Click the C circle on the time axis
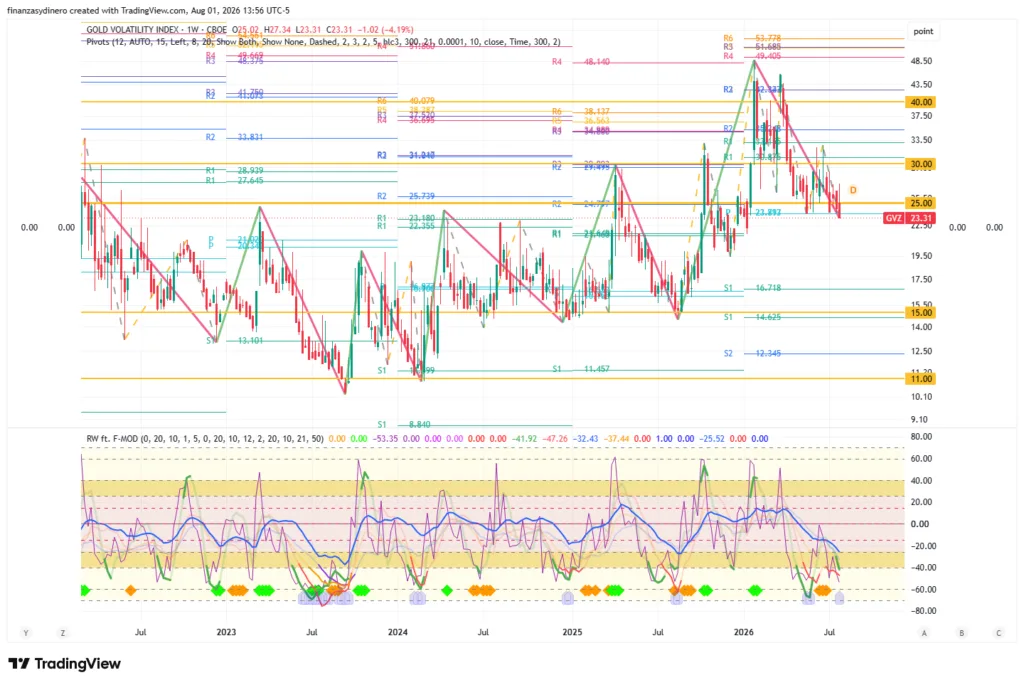Image resolution: width=1024 pixels, height=685 pixels. (999, 633)
